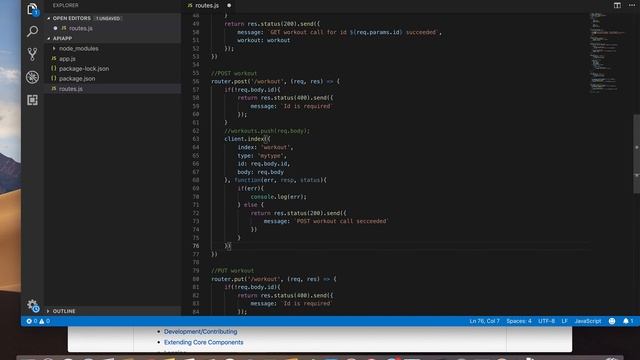The height and width of the screenshot is (360, 640).
Task: Open the Manage gear icon
Action: (x=32, y=305)
